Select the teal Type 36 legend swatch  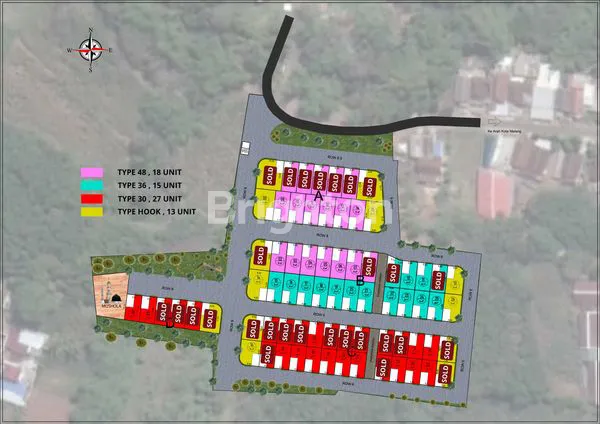point(92,186)
